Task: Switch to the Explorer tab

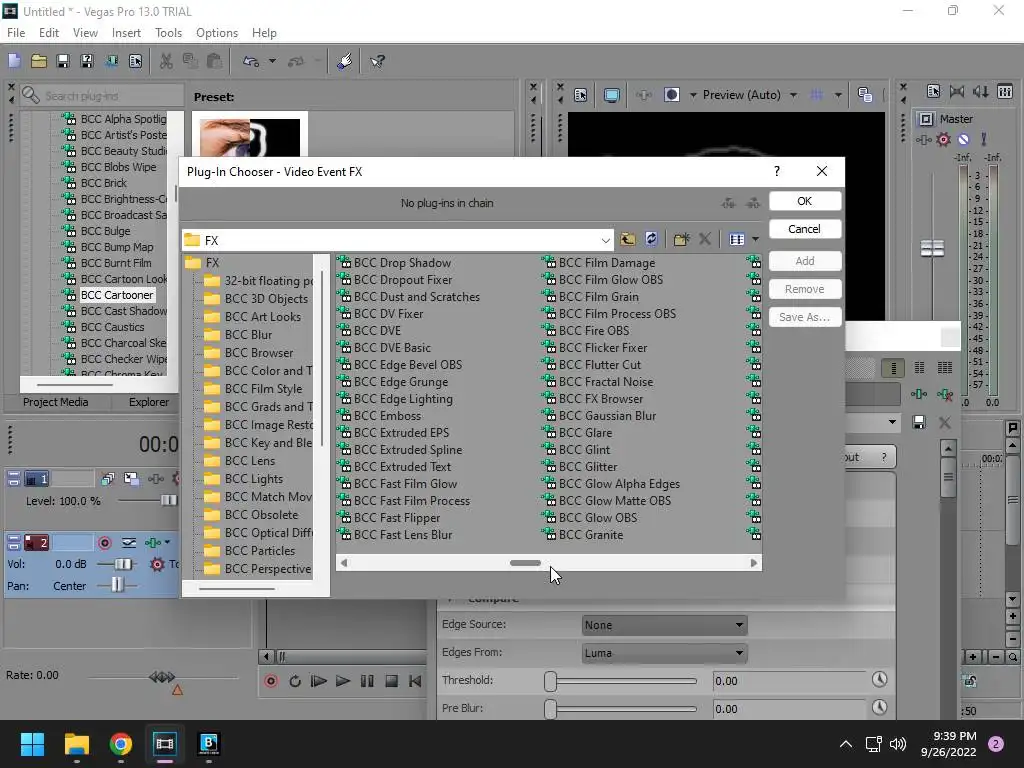Action: pyautogui.click(x=149, y=402)
